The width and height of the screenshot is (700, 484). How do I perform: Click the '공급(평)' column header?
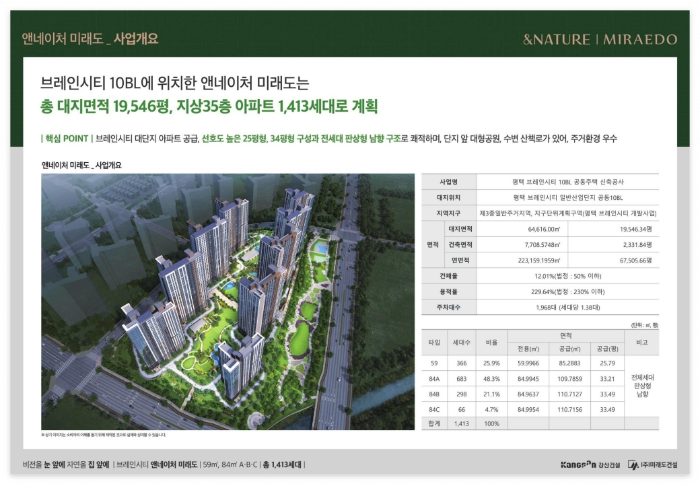[x=608, y=349]
